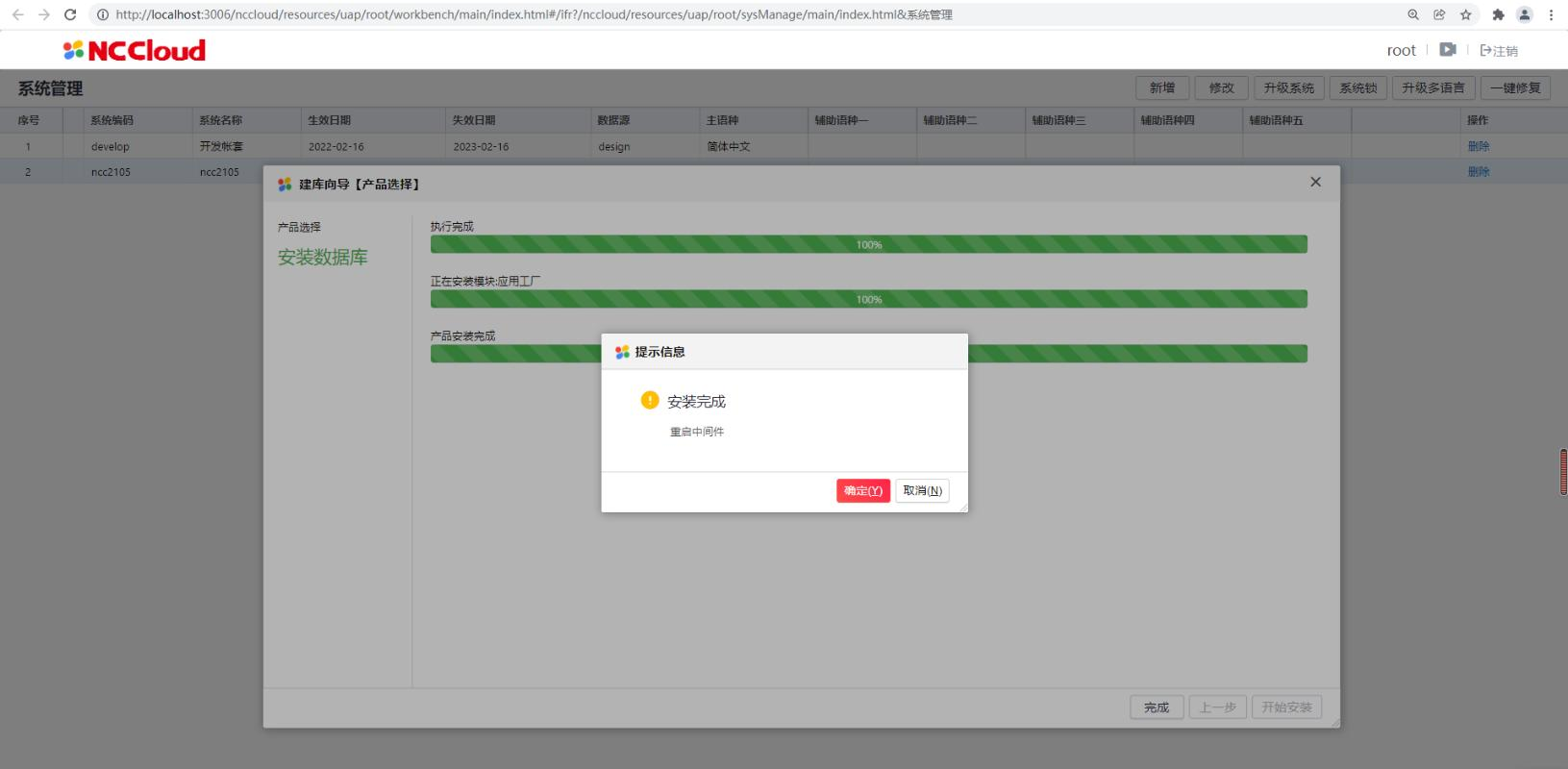Open the zoom magnifier icon in address bar
The height and width of the screenshot is (769, 1568).
(x=1413, y=14)
